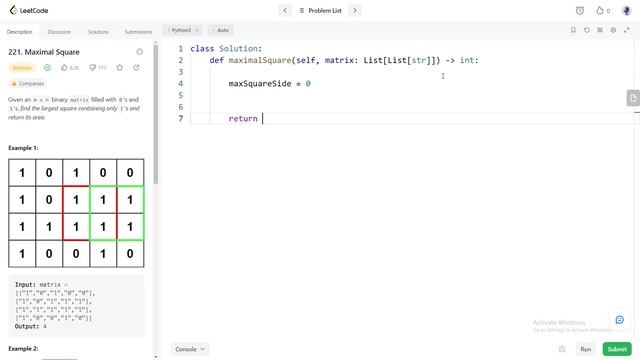Switch to the Description tab
This screenshot has width=640, height=360.
20,32
